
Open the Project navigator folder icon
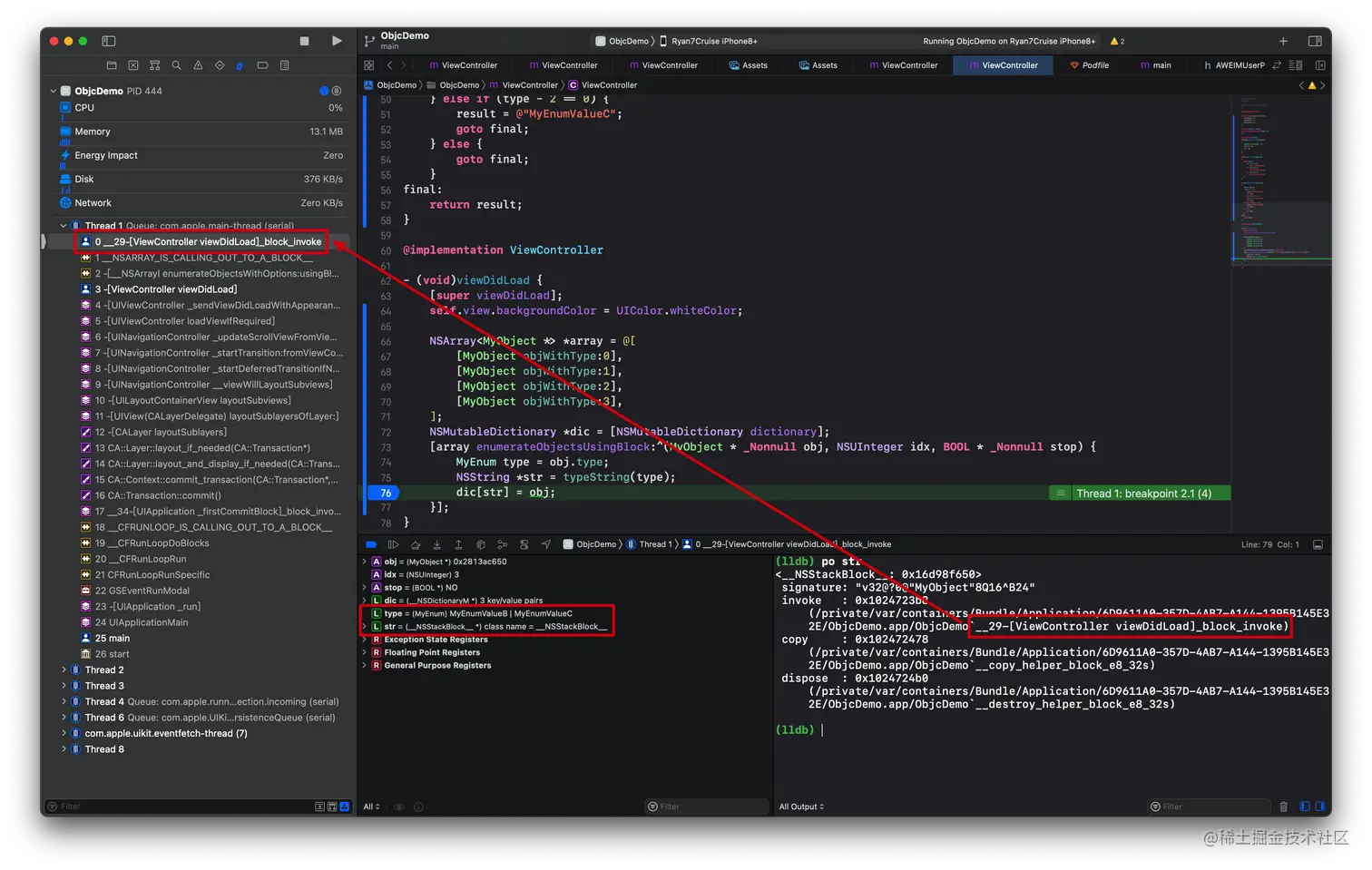pyautogui.click(x=112, y=65)
